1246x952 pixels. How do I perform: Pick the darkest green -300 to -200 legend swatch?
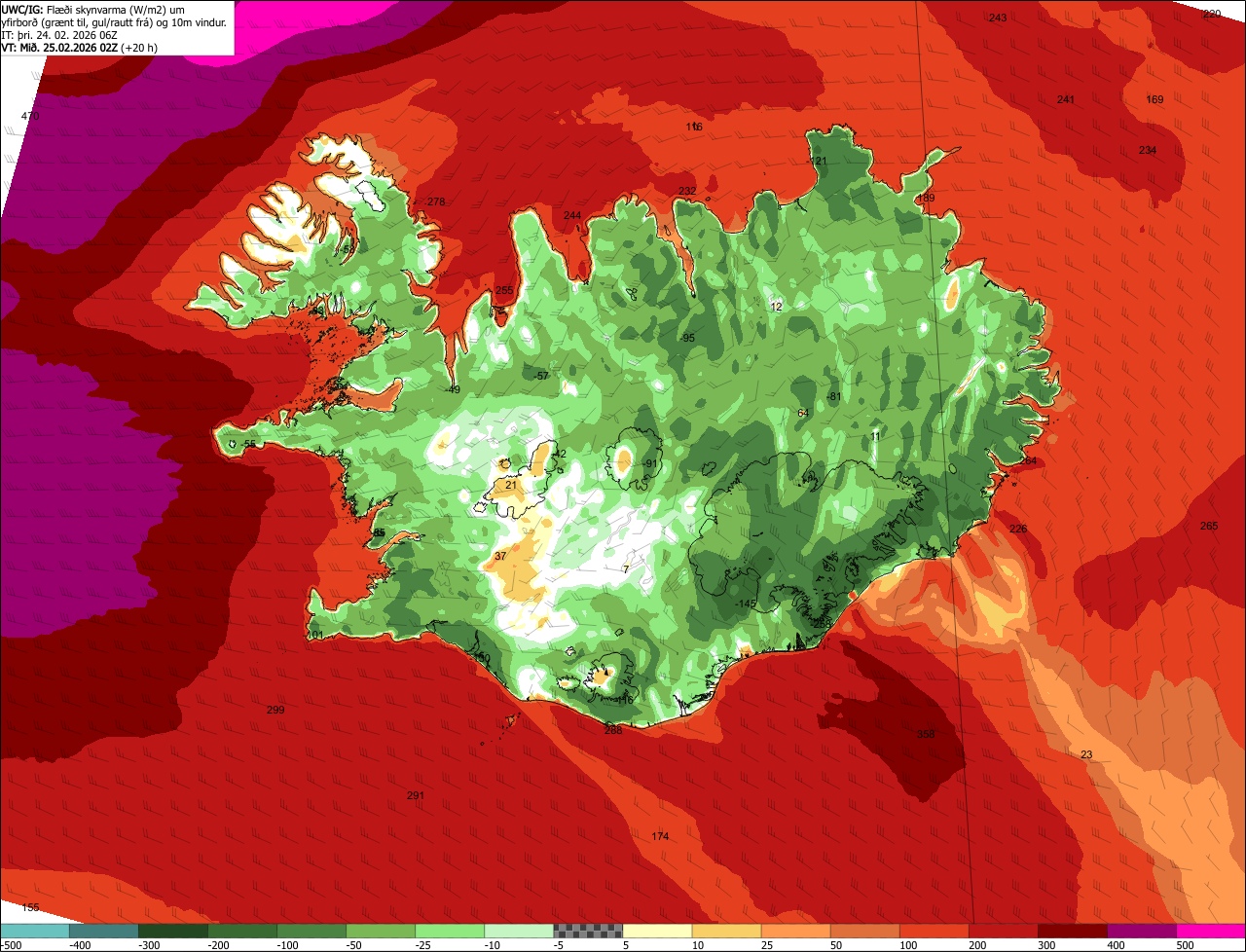pos(173,932)
